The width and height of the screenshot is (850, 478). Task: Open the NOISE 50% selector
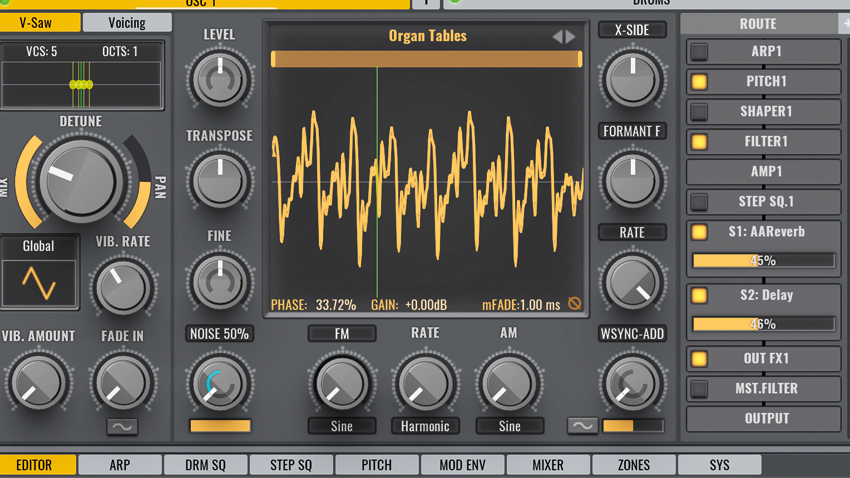(x=220, y=334)
